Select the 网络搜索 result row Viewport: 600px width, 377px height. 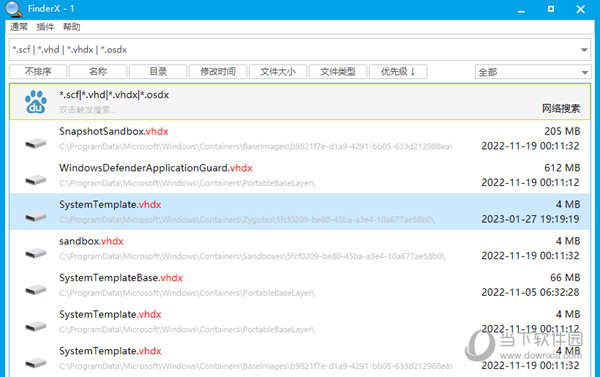300,102
